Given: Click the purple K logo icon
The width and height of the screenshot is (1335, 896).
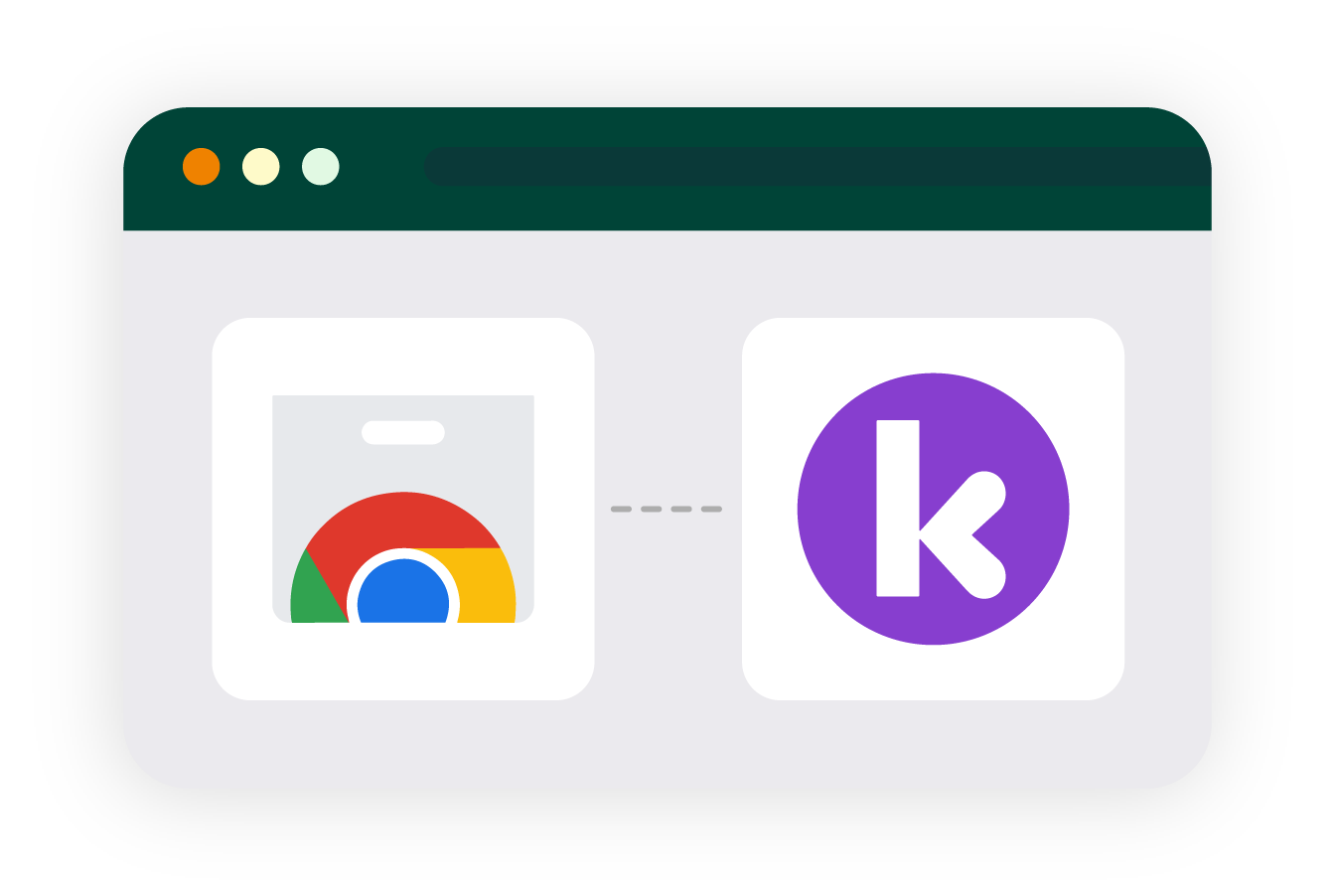Looking at the screenshot, I should (933, 509).
